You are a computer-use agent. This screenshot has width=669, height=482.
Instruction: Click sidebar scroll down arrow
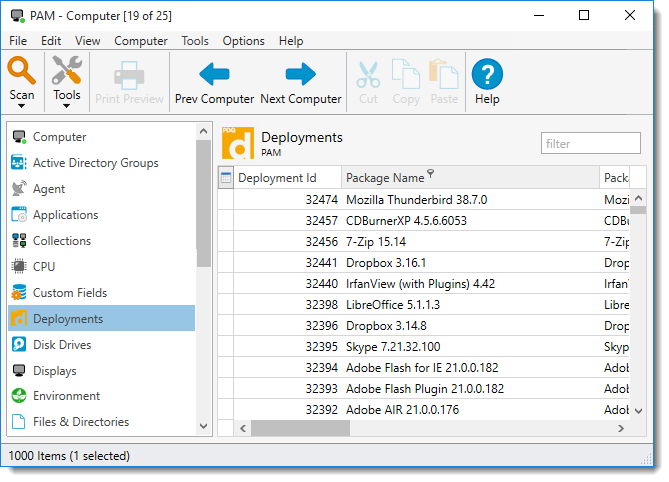pyautogui.click(x=204, y=426)
